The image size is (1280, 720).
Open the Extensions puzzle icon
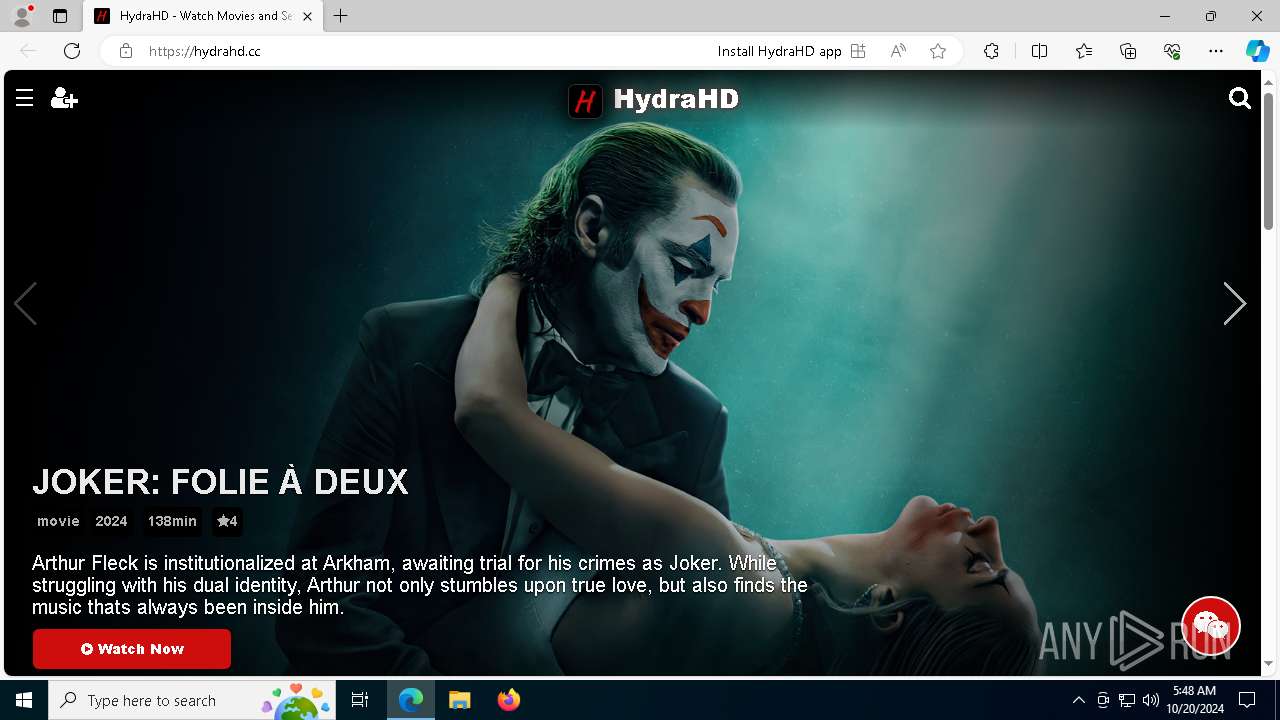[991, 51]
